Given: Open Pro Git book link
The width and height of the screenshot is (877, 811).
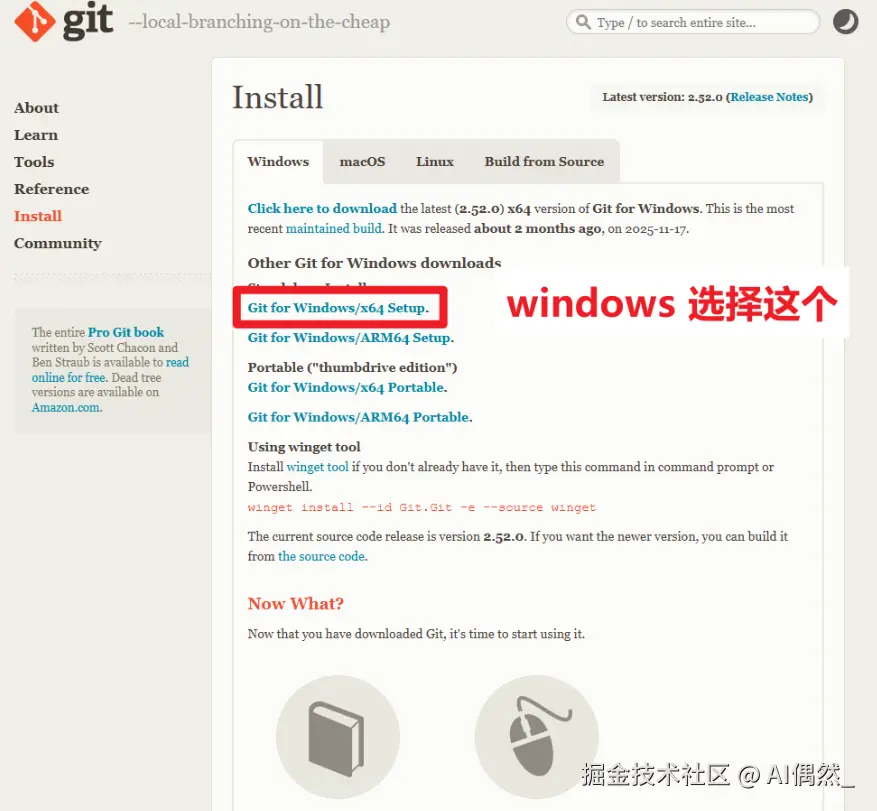Looking at the screenshot, I should (126, 332).
